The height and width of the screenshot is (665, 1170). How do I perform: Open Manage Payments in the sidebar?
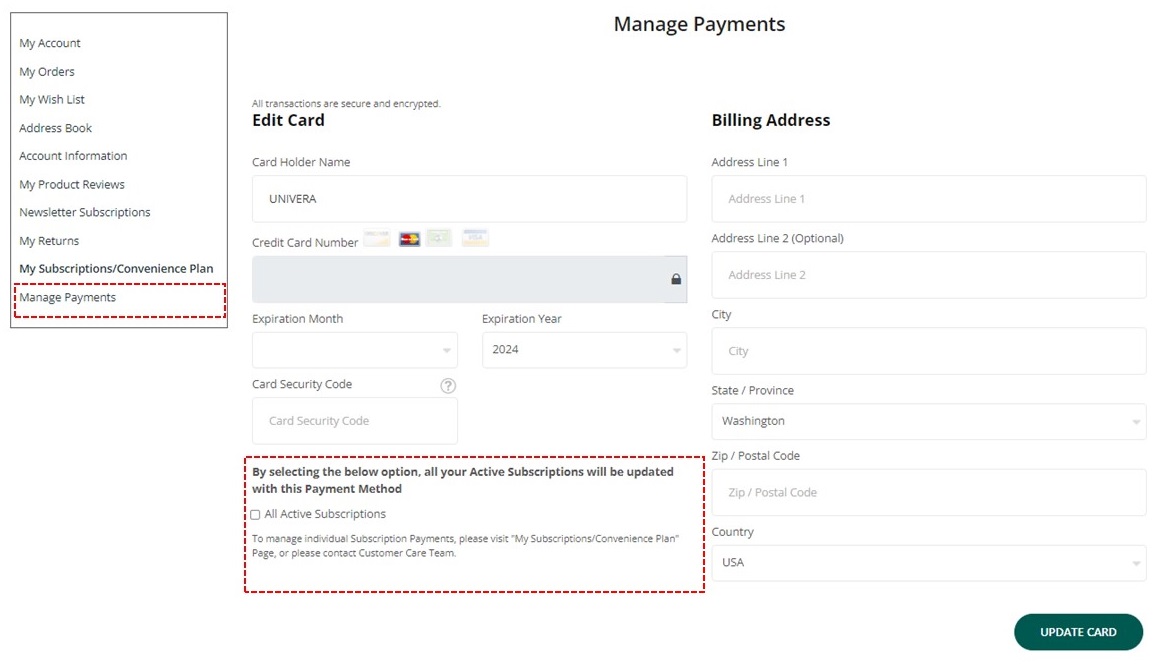click(x=68, y=298)
